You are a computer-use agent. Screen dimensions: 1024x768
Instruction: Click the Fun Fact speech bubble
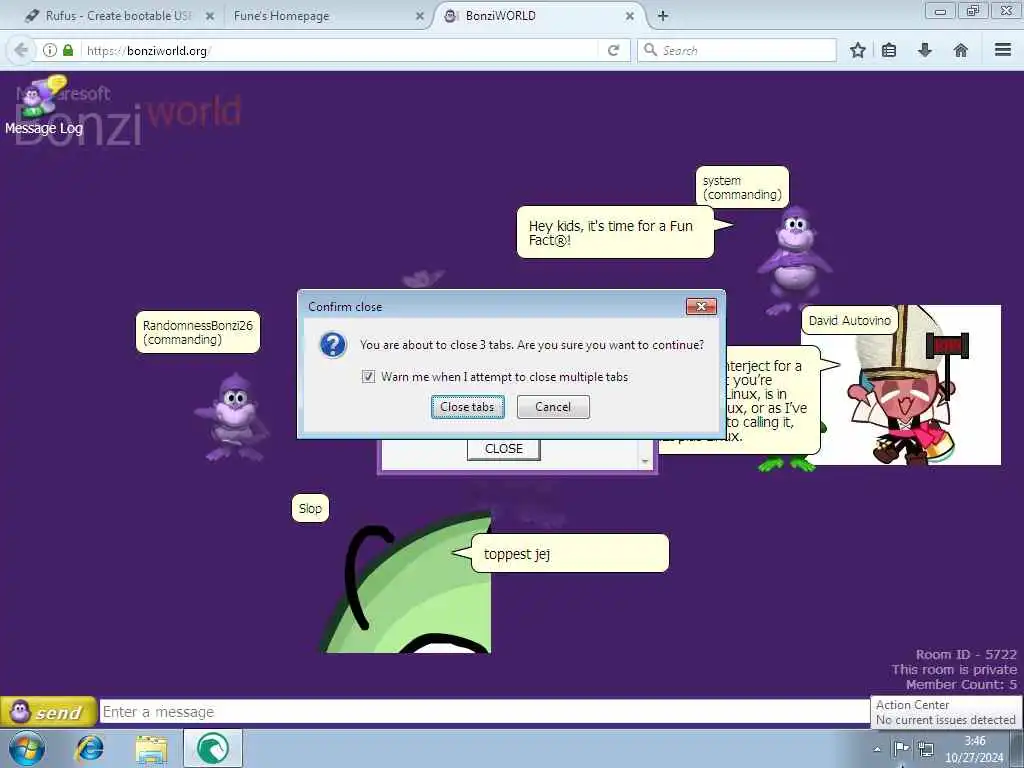coord(615,232)
